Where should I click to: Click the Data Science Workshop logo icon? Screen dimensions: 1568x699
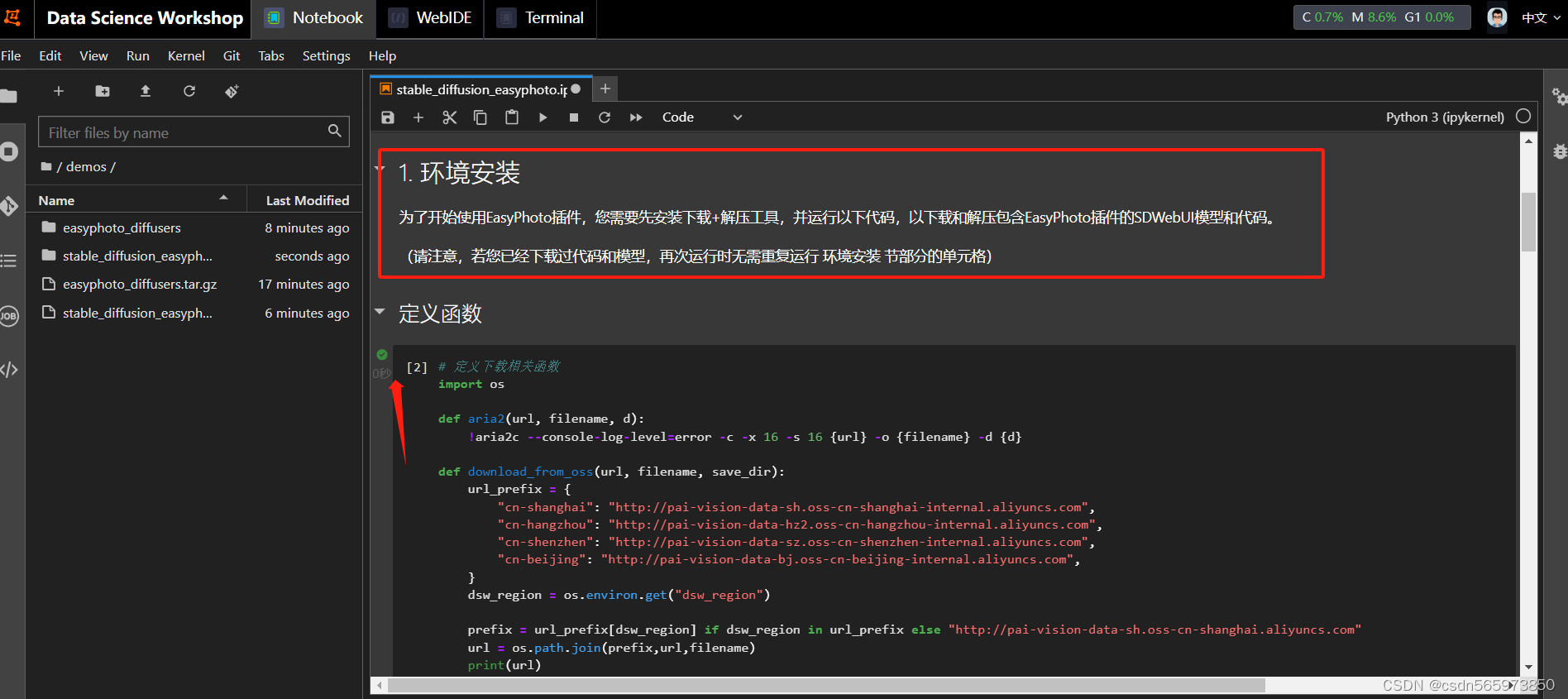pos(12,17)
